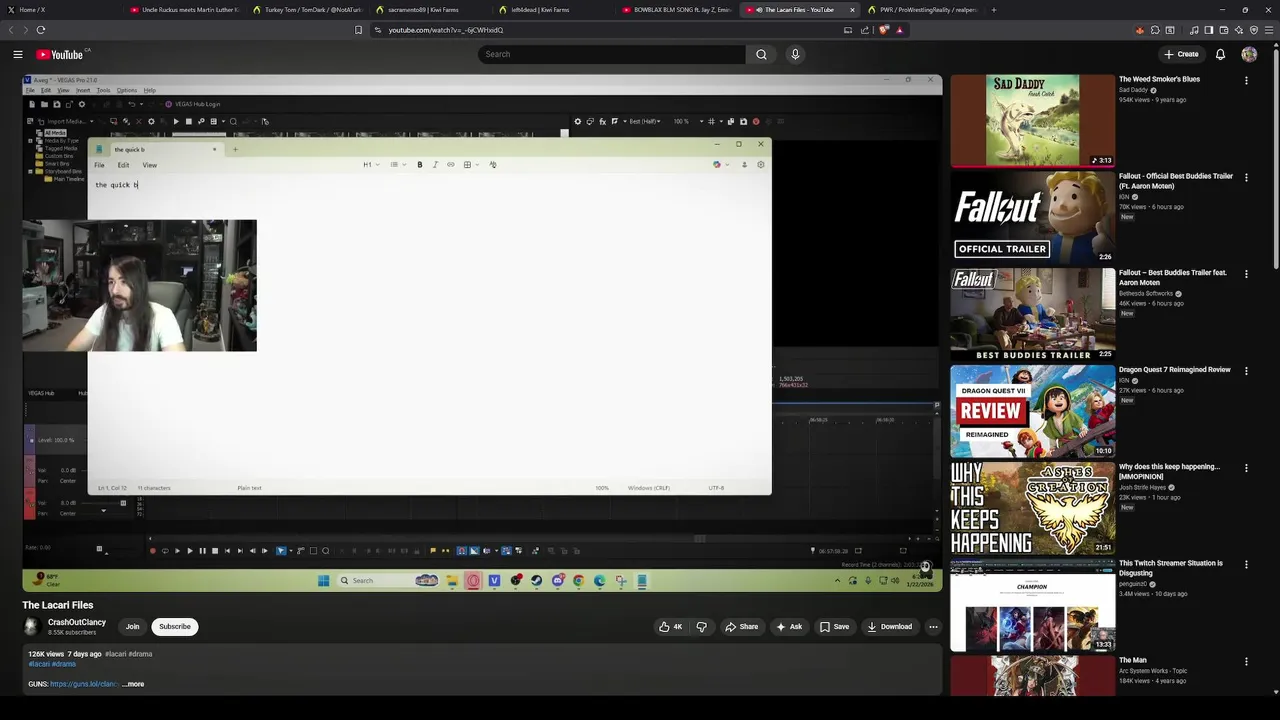Click the Ask button

coord(788,627)
